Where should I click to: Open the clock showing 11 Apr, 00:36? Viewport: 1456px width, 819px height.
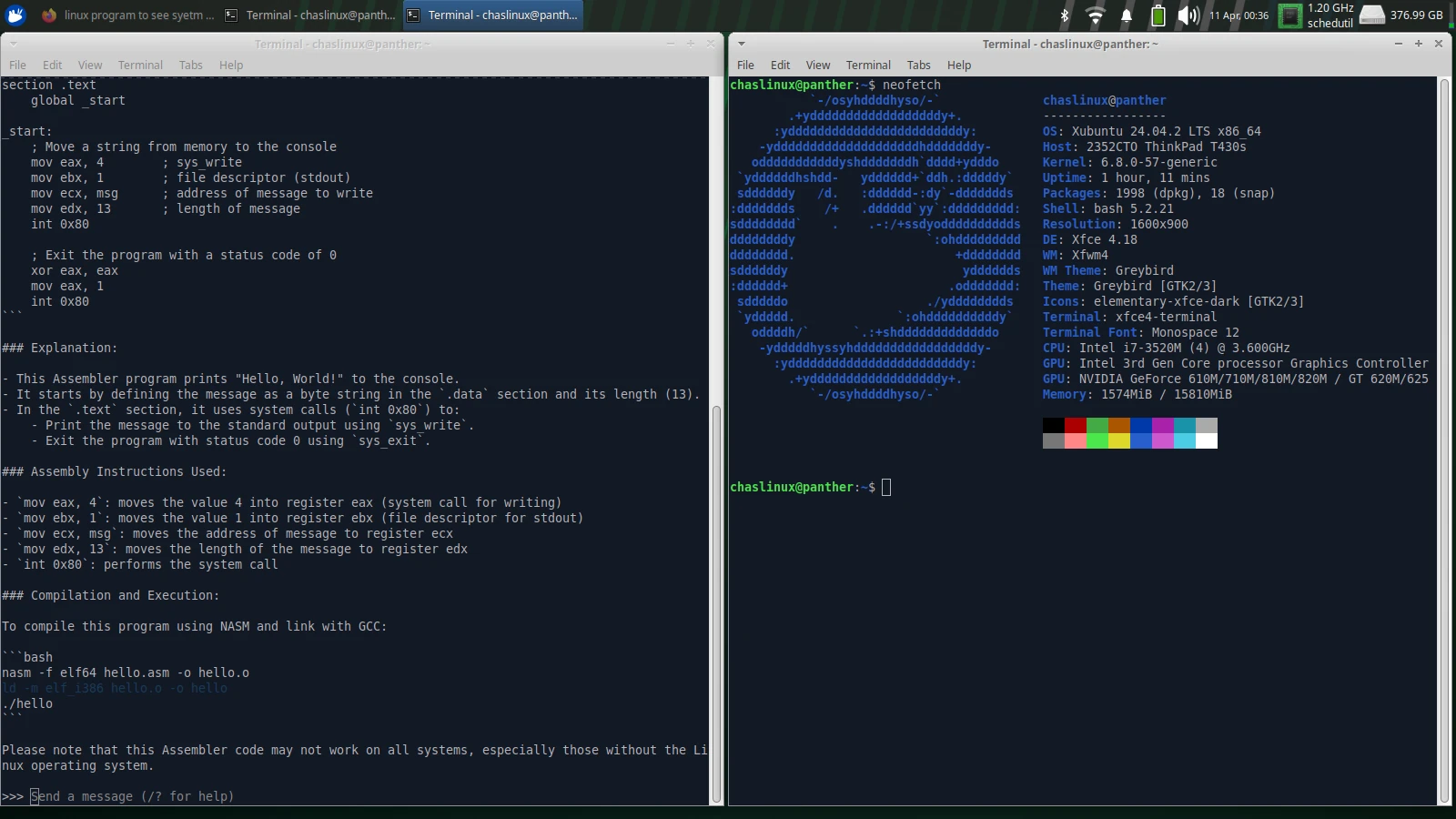click(x=1239, y=15)
